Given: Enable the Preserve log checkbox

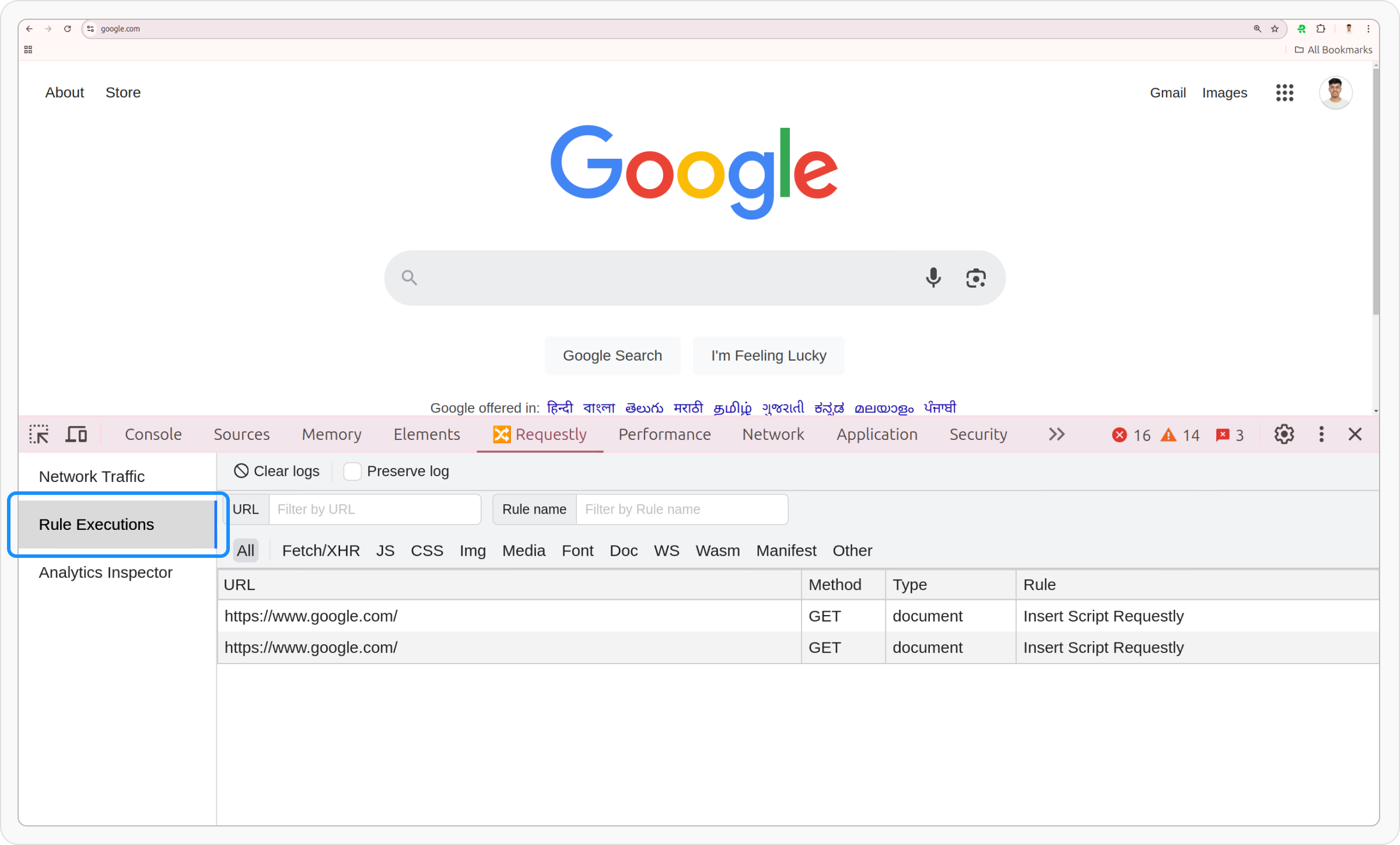Looking at the screenshot, I should (x=352, y=471).
